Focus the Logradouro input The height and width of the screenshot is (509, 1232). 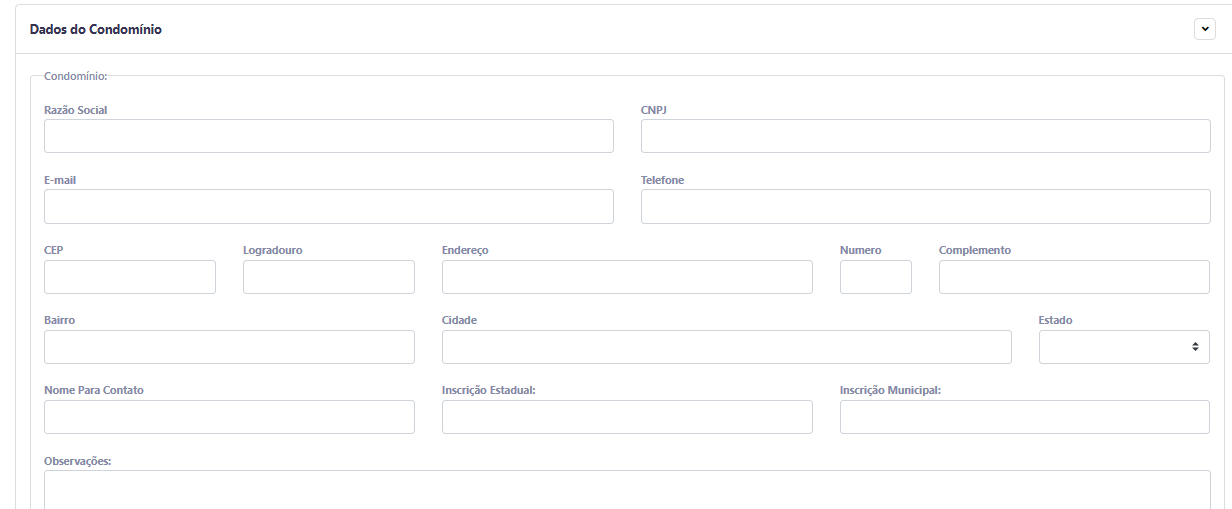(x=329, y=277)
